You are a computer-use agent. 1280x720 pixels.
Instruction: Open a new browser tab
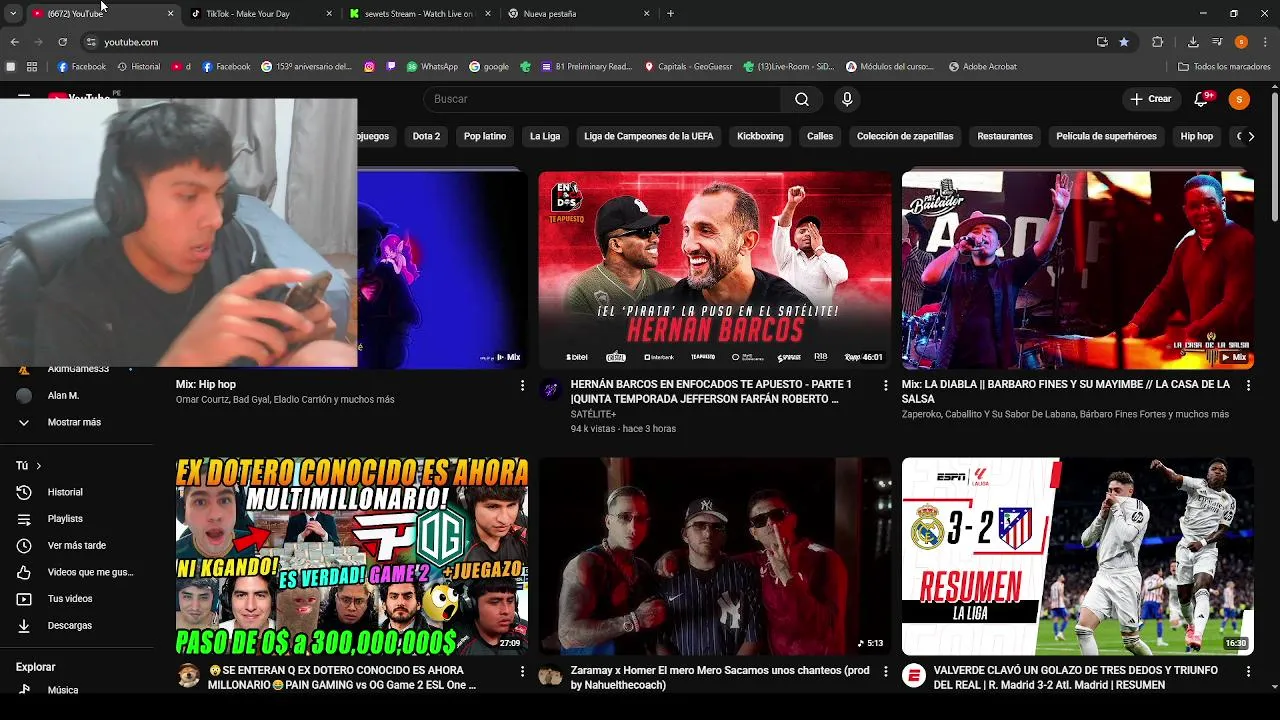(670, 14)
